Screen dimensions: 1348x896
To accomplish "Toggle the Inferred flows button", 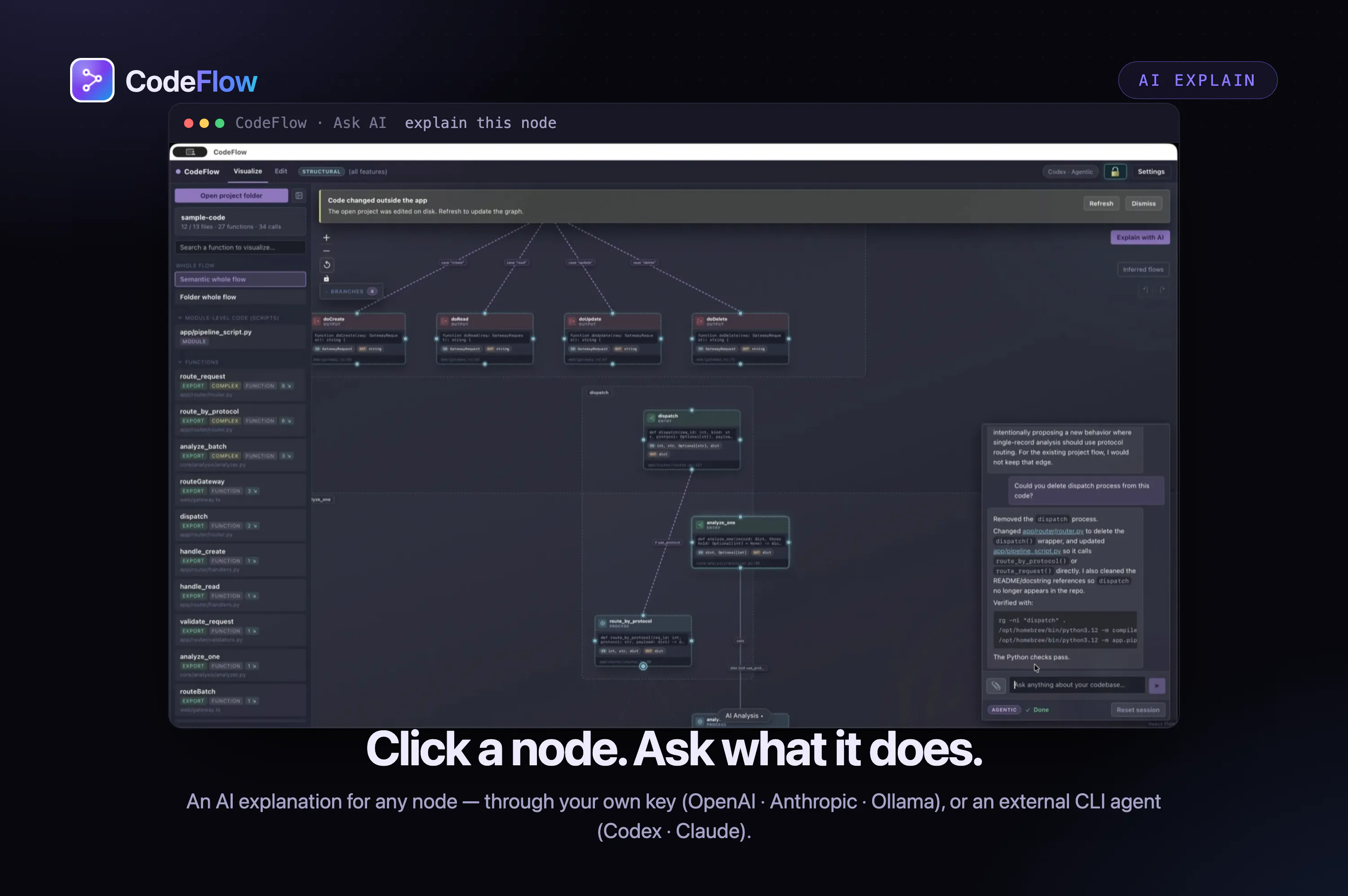I will coord(1143,269).
